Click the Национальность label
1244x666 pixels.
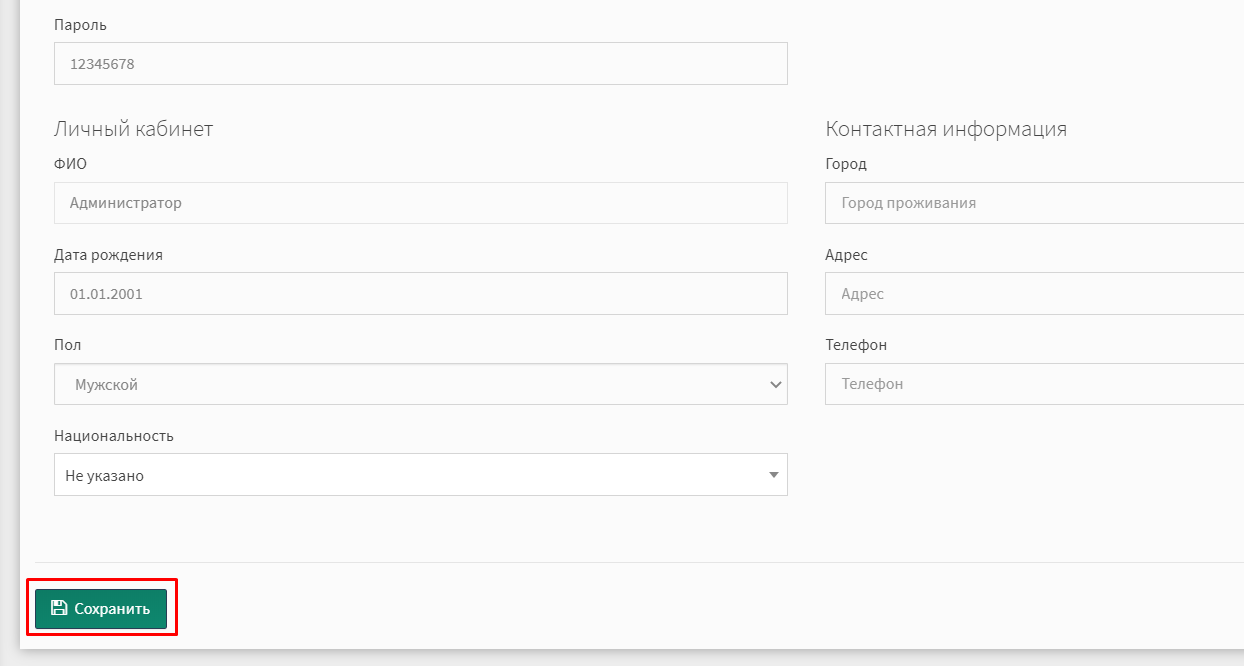tap(114, 436)
